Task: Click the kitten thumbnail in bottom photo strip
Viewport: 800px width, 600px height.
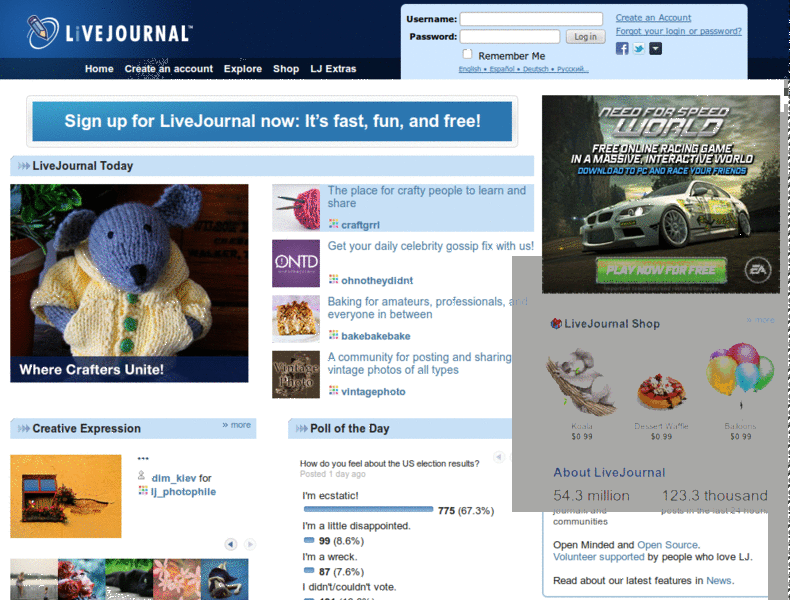Action: 129,580
